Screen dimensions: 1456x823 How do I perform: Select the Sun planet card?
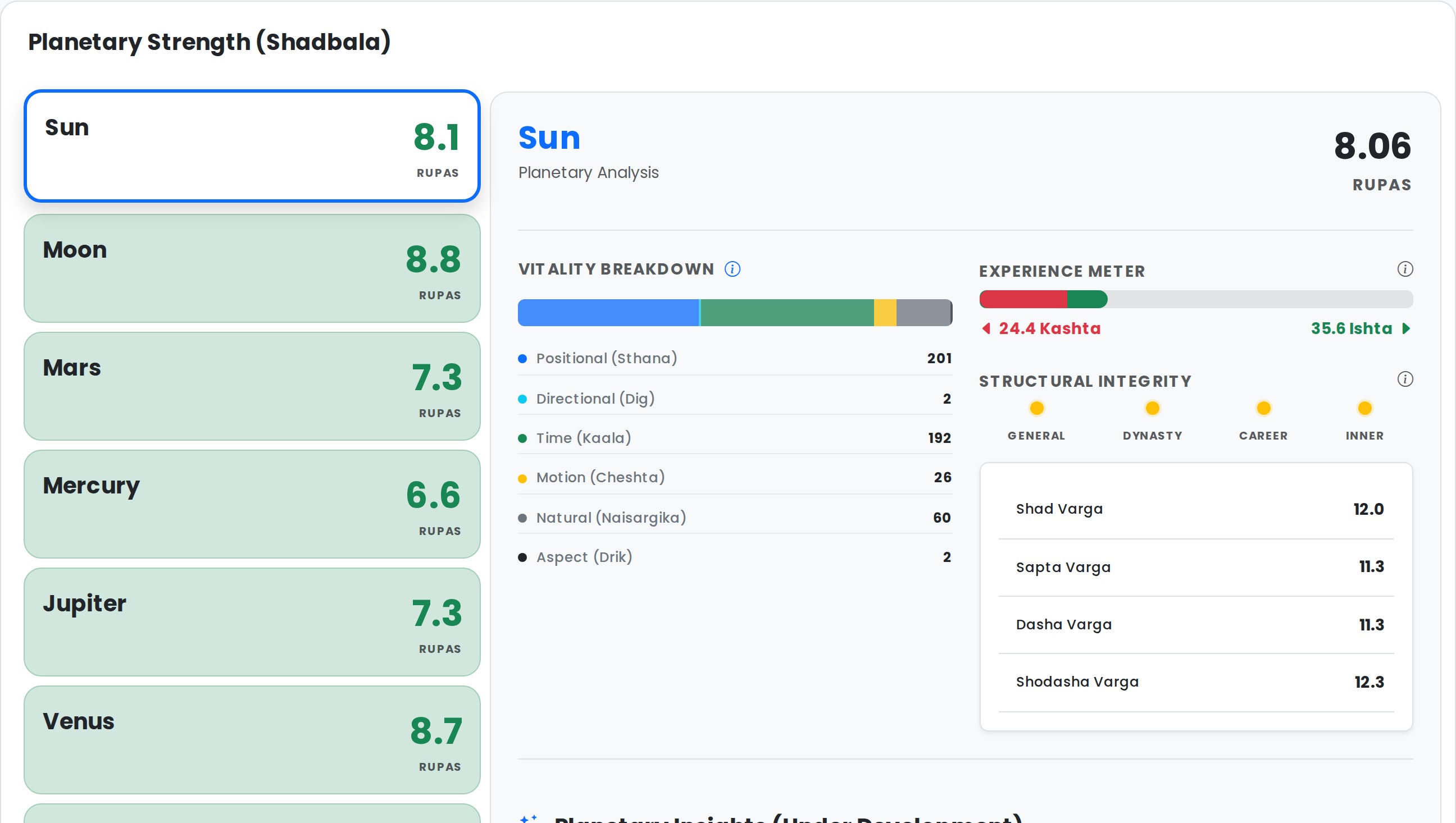click(x=252, y=146)
